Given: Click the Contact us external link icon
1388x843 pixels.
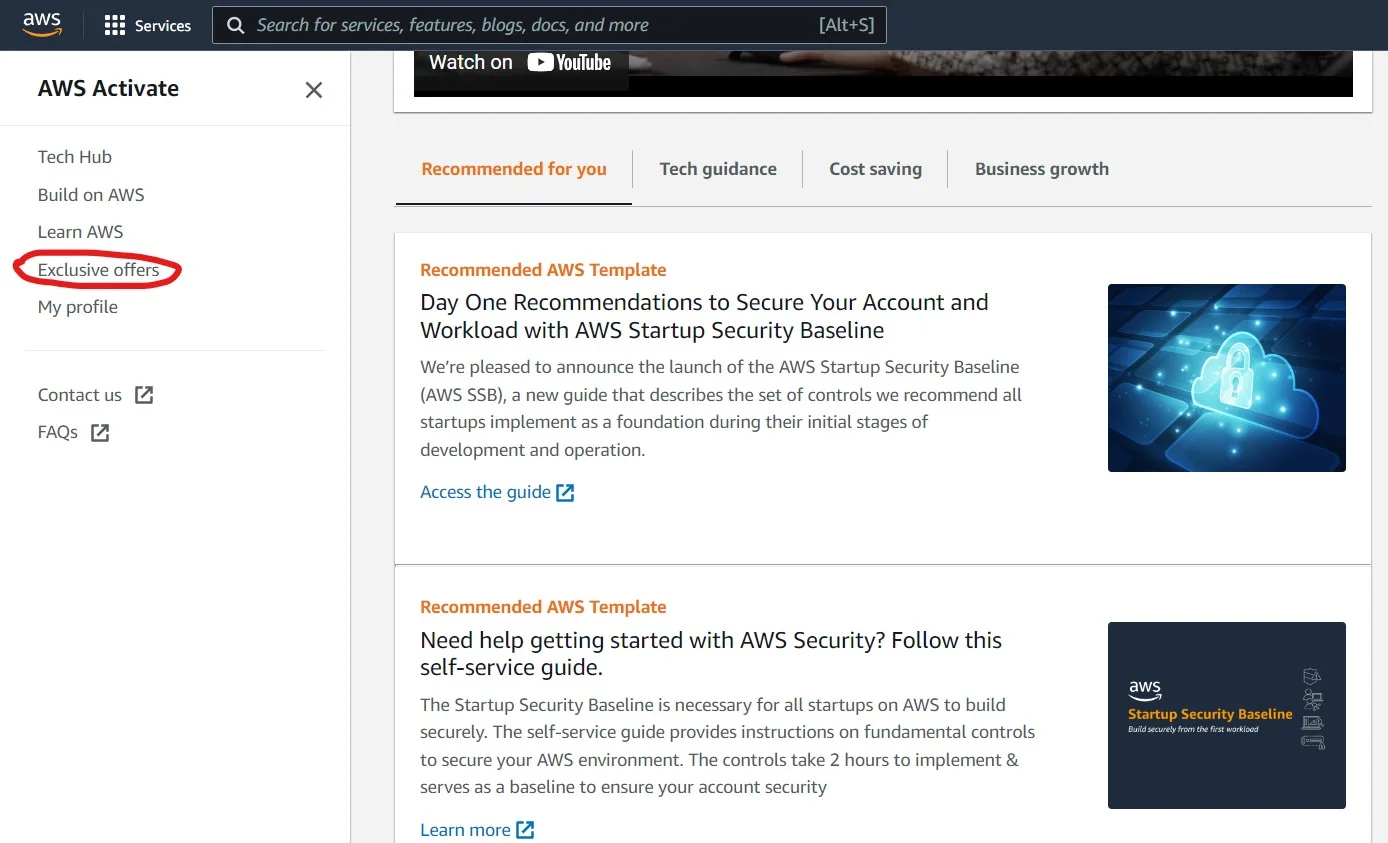Looking at the screenshot, I should click(x=144, y=395).
